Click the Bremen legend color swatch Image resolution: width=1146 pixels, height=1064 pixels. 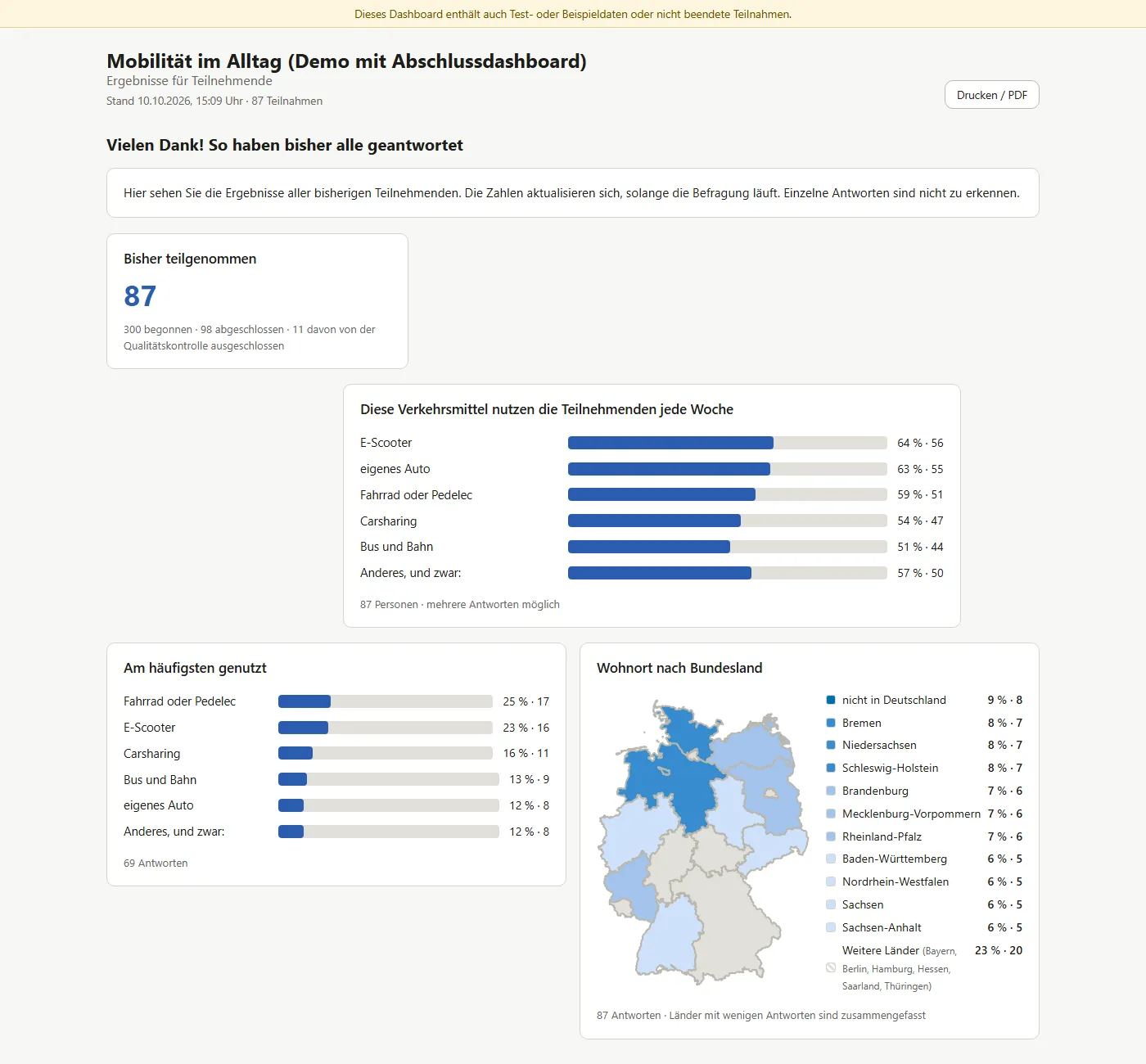pos(831,723)
